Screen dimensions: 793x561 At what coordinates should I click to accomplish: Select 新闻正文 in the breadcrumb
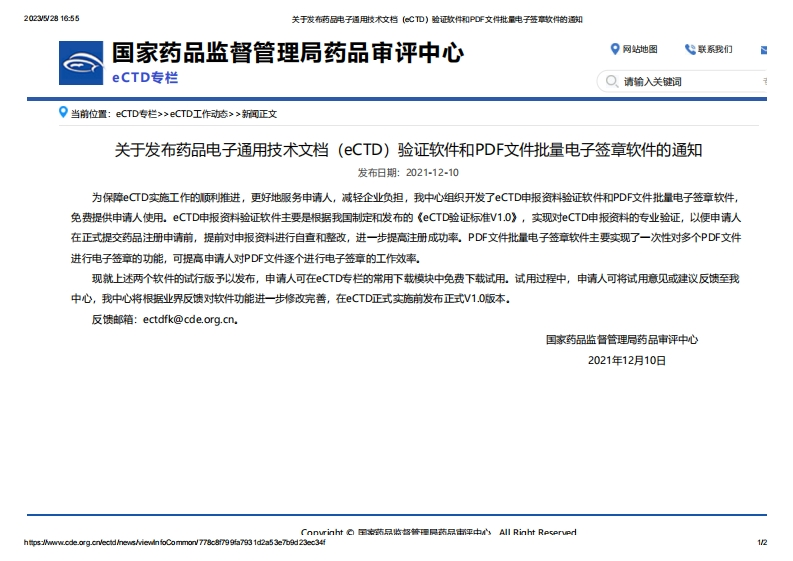pyautogui.click(x=258, y=114)
